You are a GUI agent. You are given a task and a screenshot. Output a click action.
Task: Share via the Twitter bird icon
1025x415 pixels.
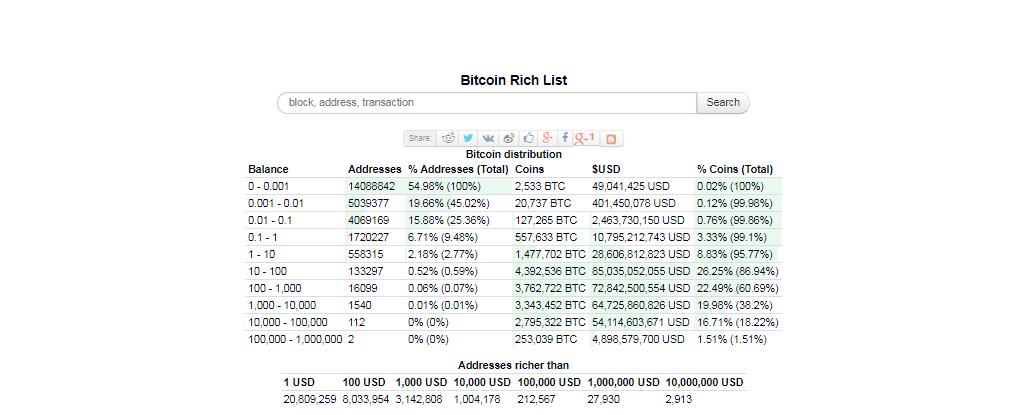[467, 139]
